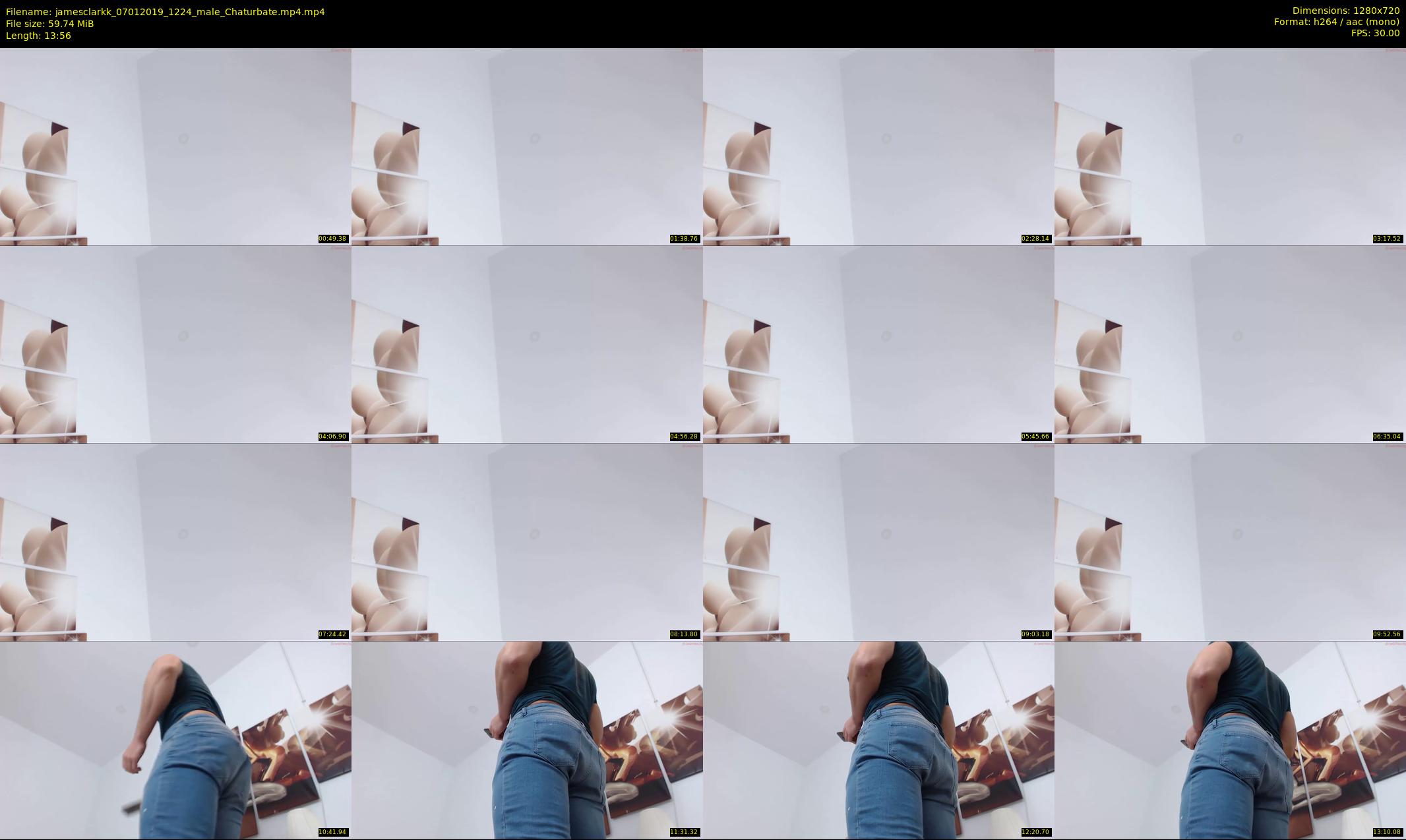The height and width of the screenshot is (840, 1406).
Task: Click the thumbnail timestamped 05:45.66
Action: [878, 344]
